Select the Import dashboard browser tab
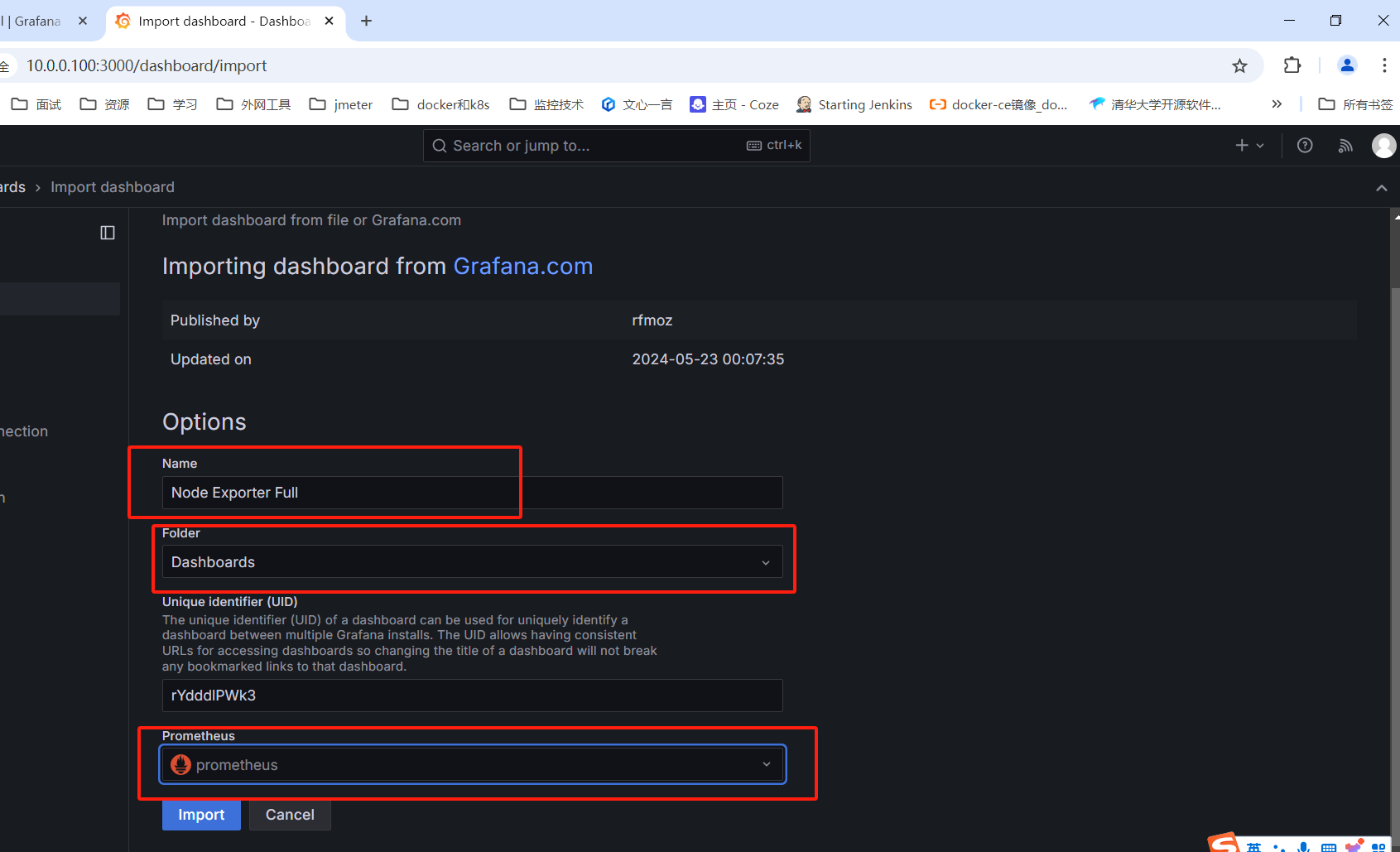 [x=224, y=21]
